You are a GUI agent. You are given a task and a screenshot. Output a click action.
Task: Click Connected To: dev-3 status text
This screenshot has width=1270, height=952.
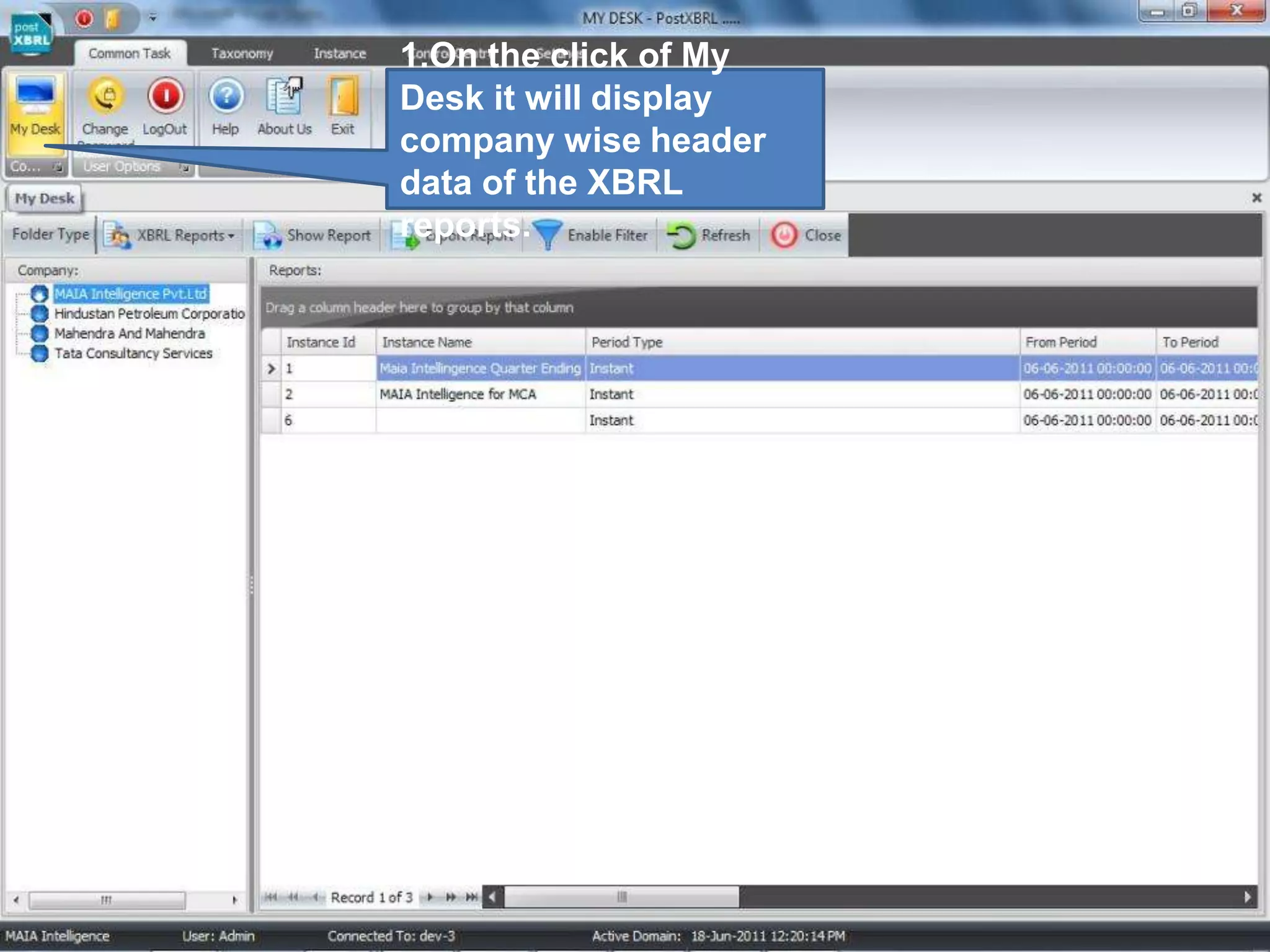point(391,936)
